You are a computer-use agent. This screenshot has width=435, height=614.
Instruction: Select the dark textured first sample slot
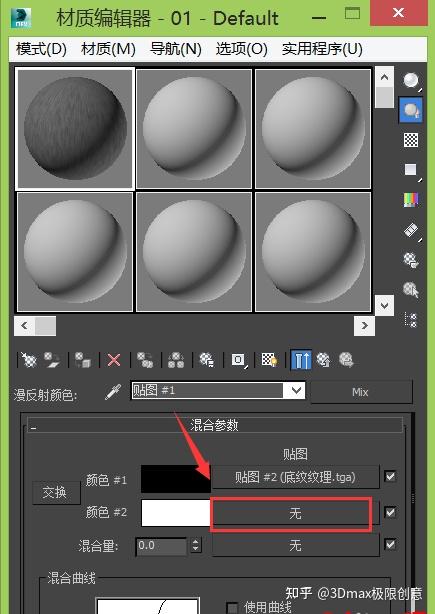(75, 128)
